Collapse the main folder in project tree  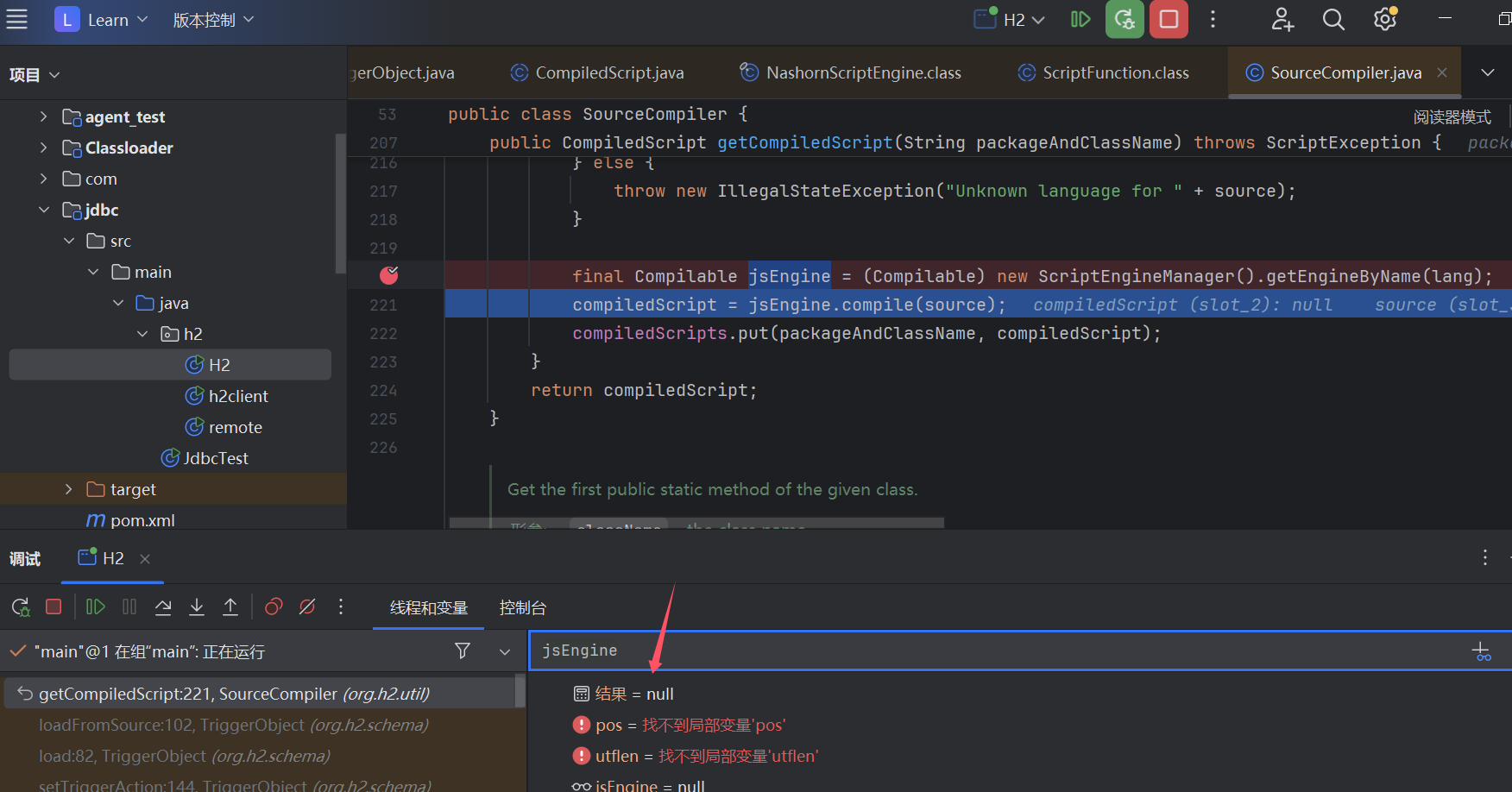pos(93,272)
